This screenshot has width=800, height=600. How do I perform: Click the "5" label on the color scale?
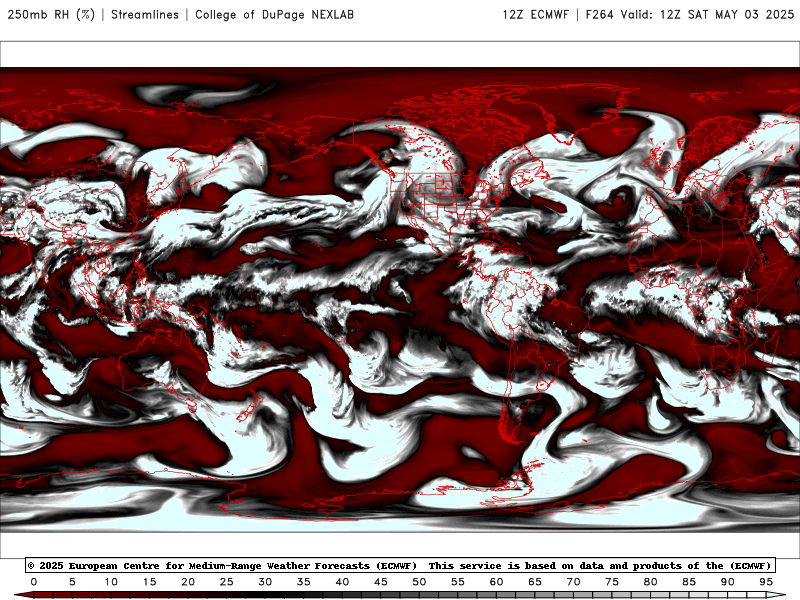[72, 582]
